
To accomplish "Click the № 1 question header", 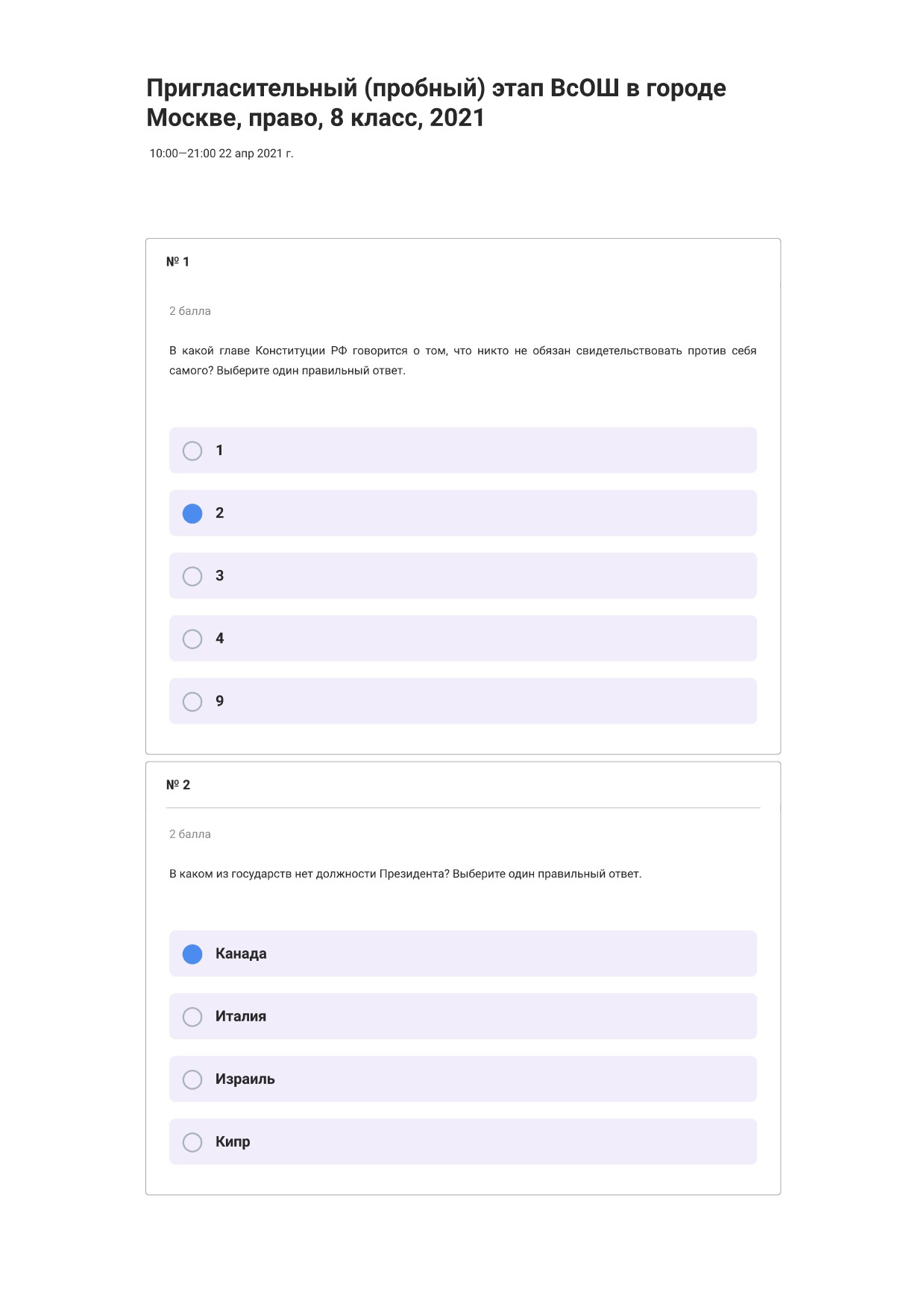I will click(177, 262).
